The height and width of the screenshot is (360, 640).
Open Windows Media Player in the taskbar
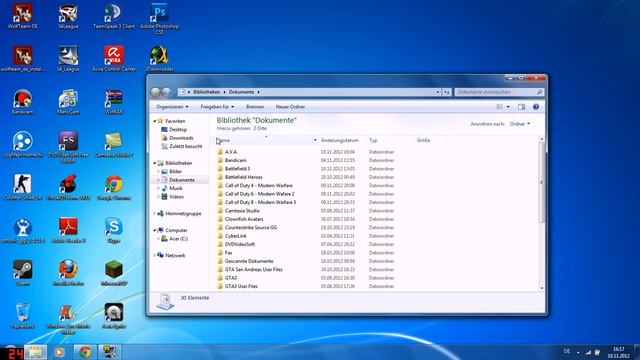(60, 352)
